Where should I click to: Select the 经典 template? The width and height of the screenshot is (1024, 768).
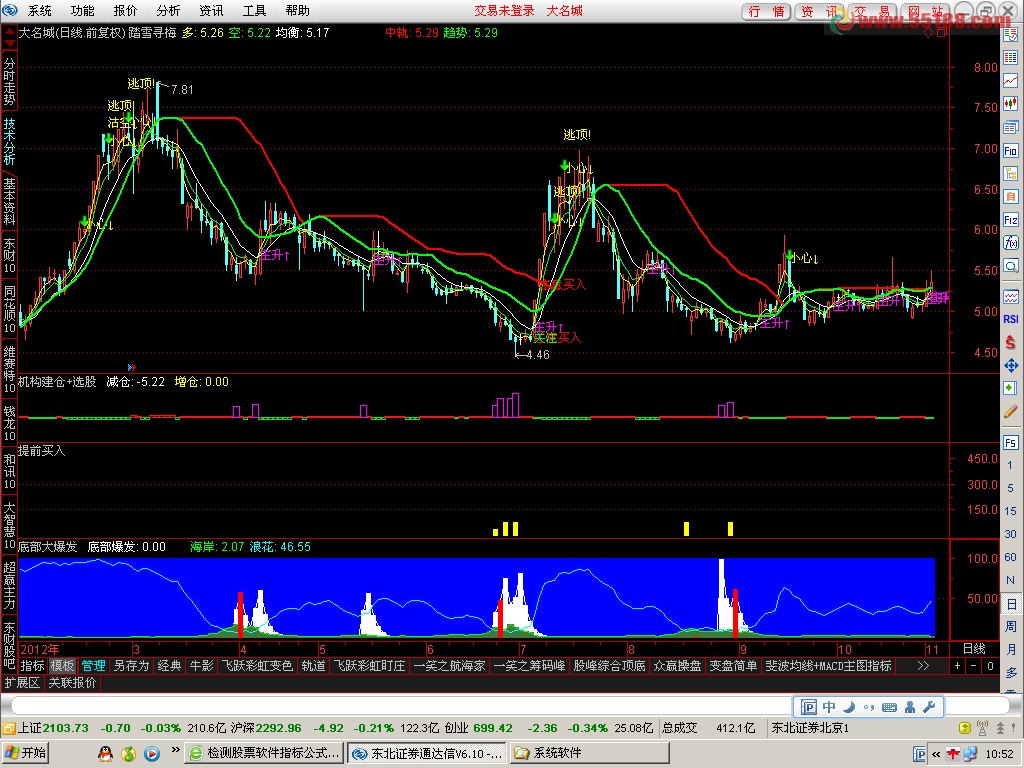(x=169, y=665)
